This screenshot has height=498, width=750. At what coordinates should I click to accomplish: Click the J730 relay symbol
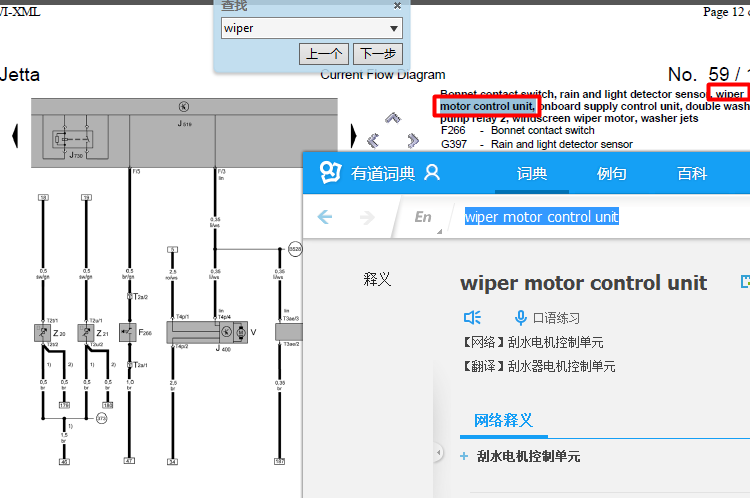tap(73, 139)
